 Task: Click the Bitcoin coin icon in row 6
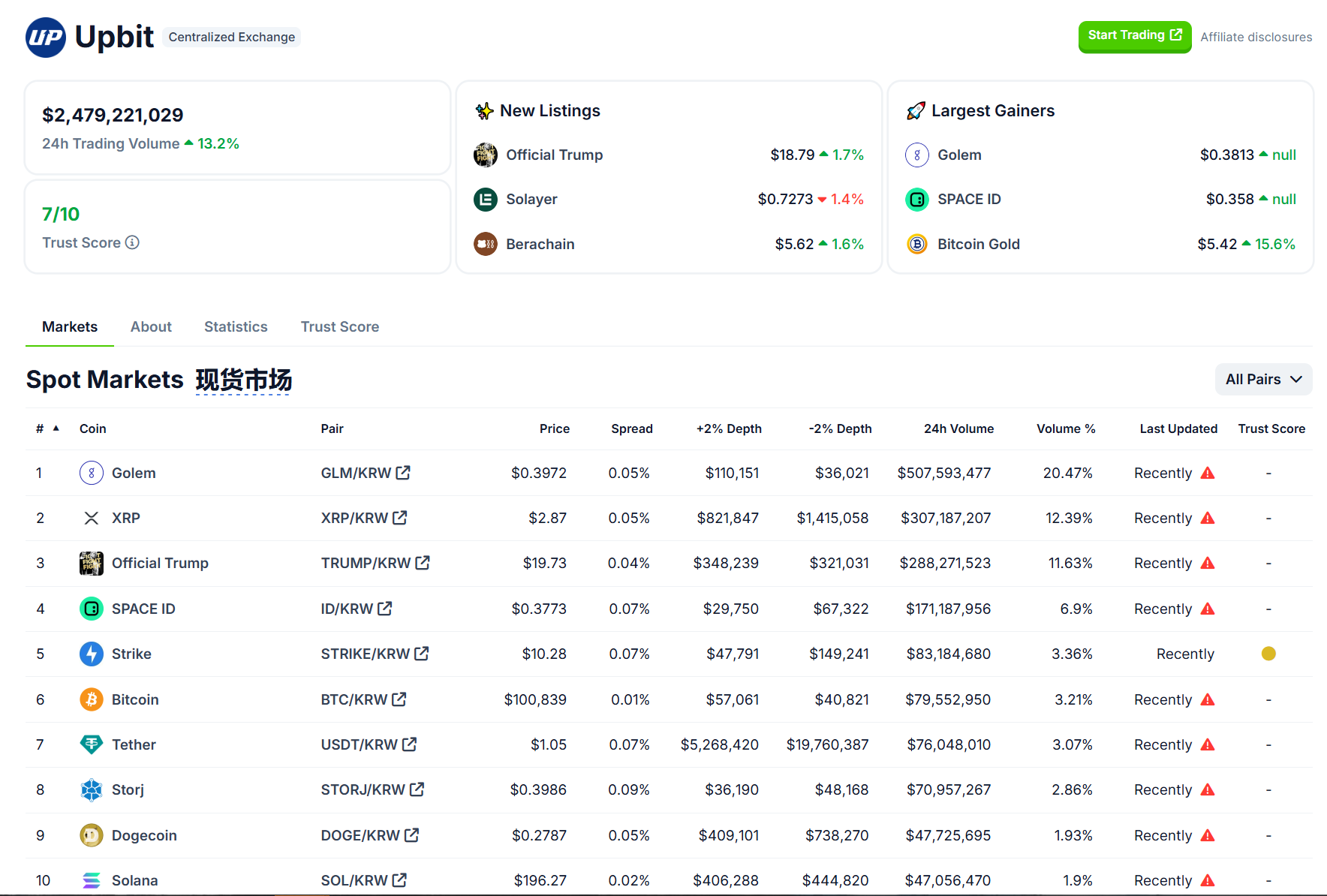91,699
